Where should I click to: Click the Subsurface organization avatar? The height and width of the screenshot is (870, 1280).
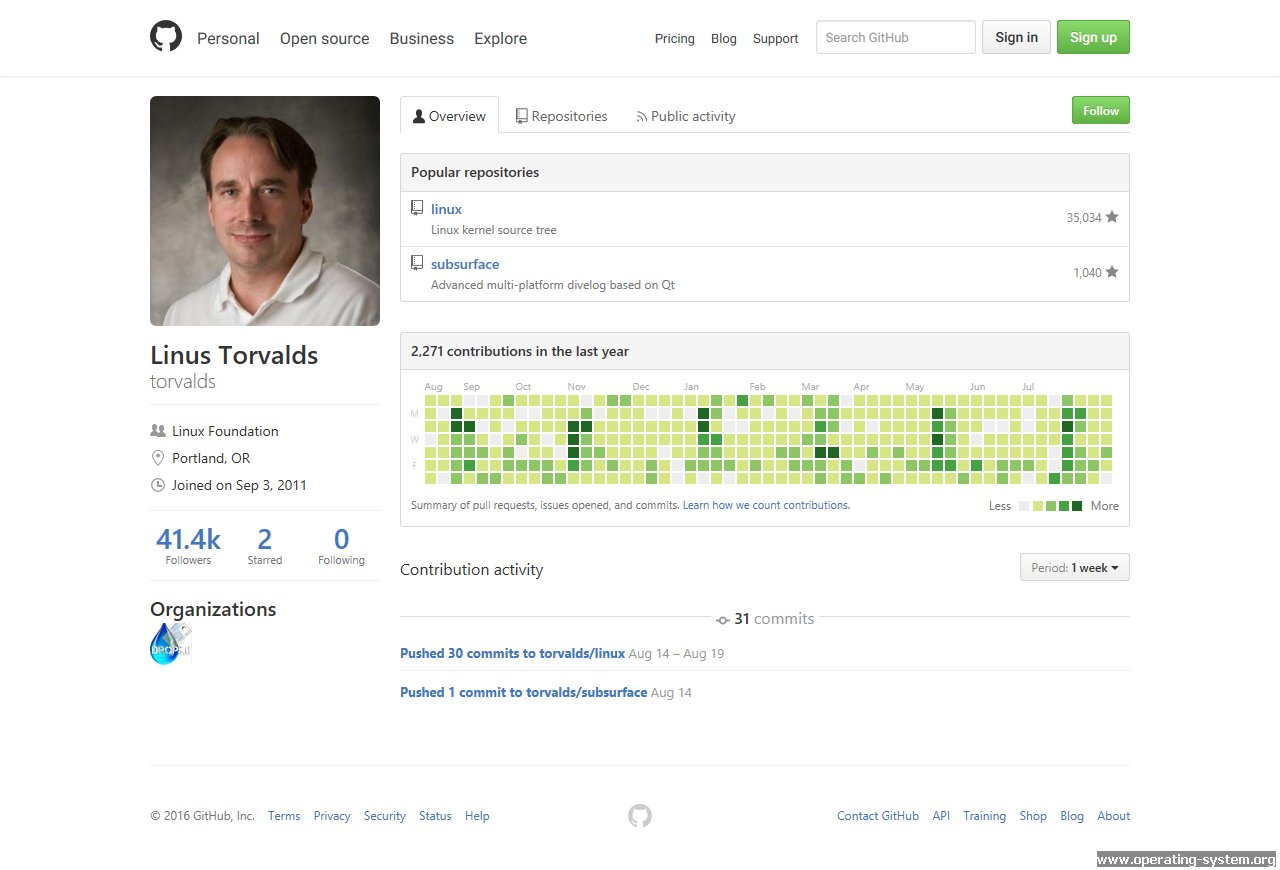(x=169, y=643)
